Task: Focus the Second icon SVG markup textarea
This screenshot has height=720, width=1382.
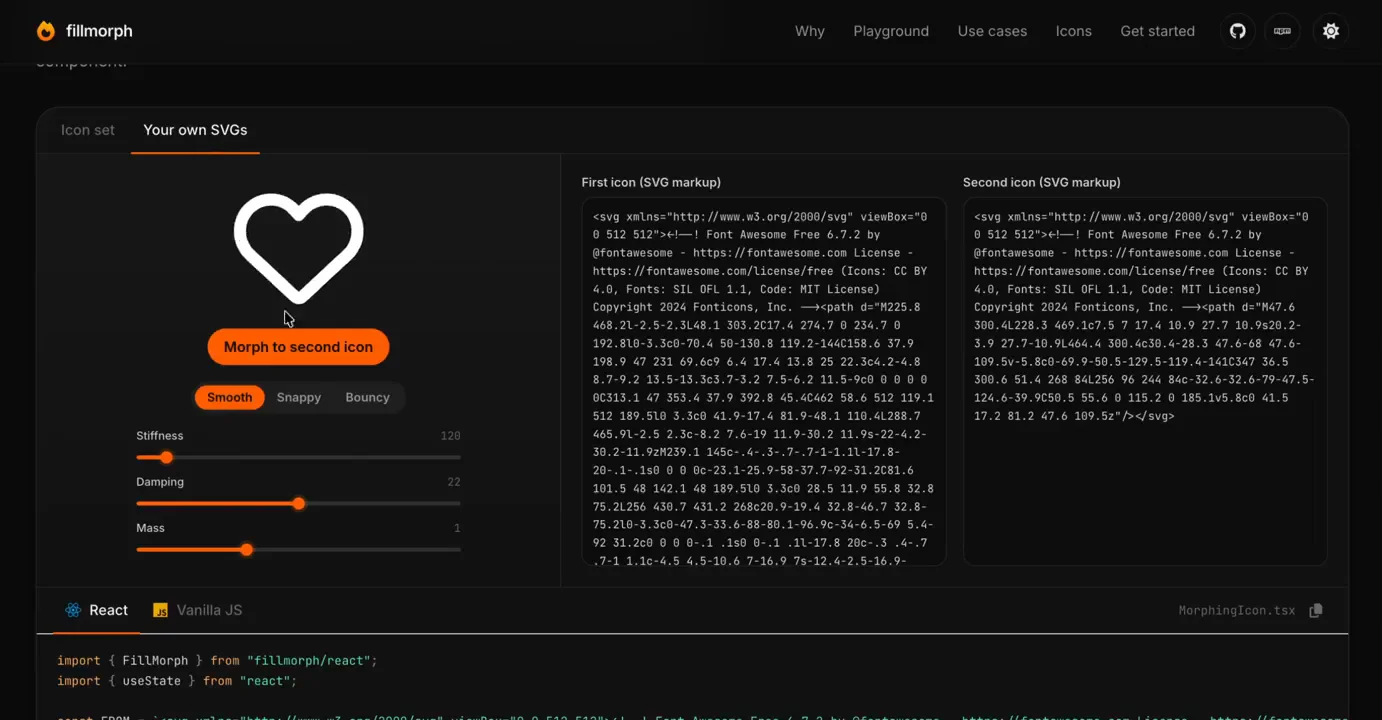Action: pos(1145,382)
